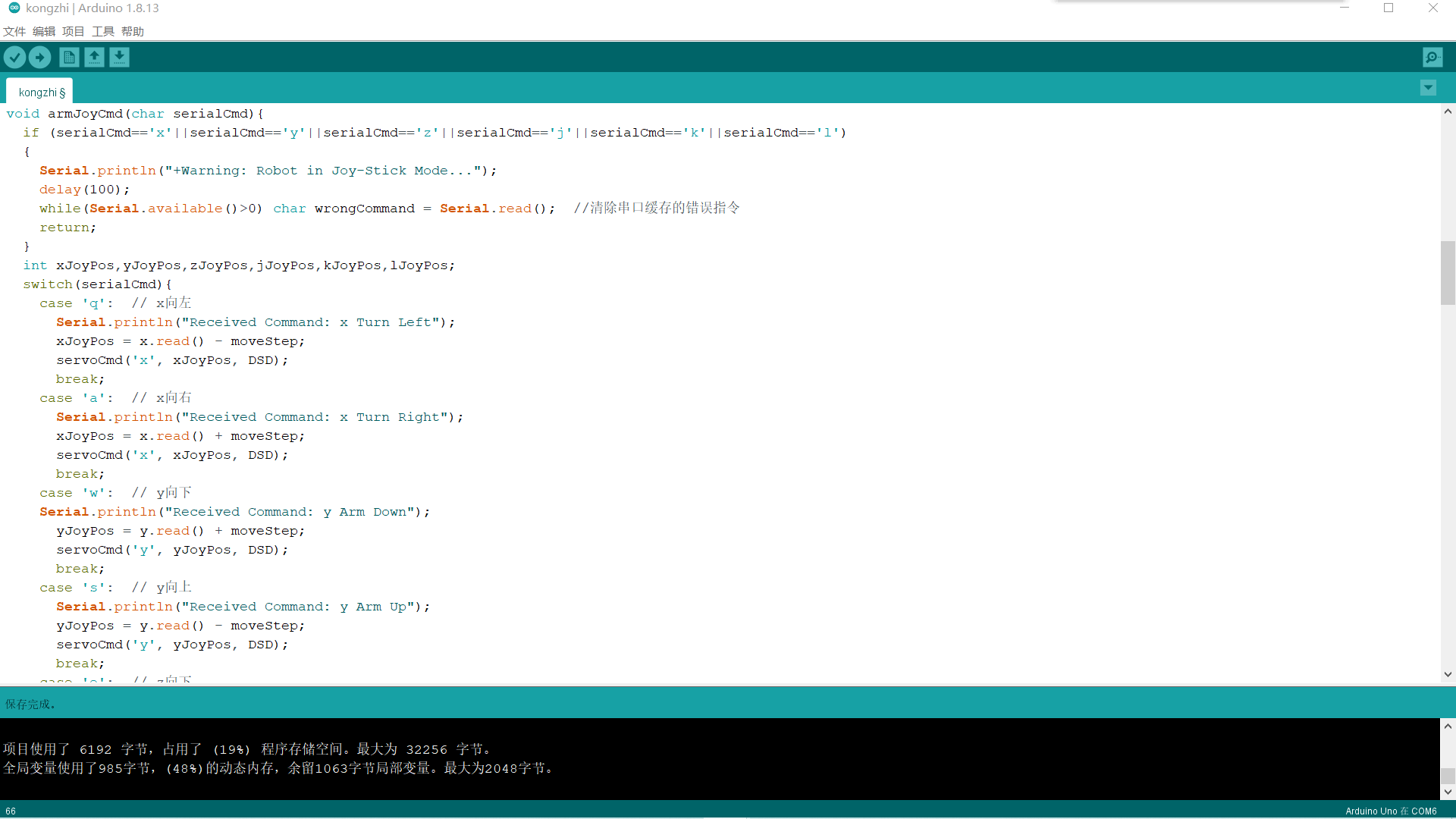Open the tab options dropdown arrow
This screenshot has height=819, width=1456.
(1429, 88)
